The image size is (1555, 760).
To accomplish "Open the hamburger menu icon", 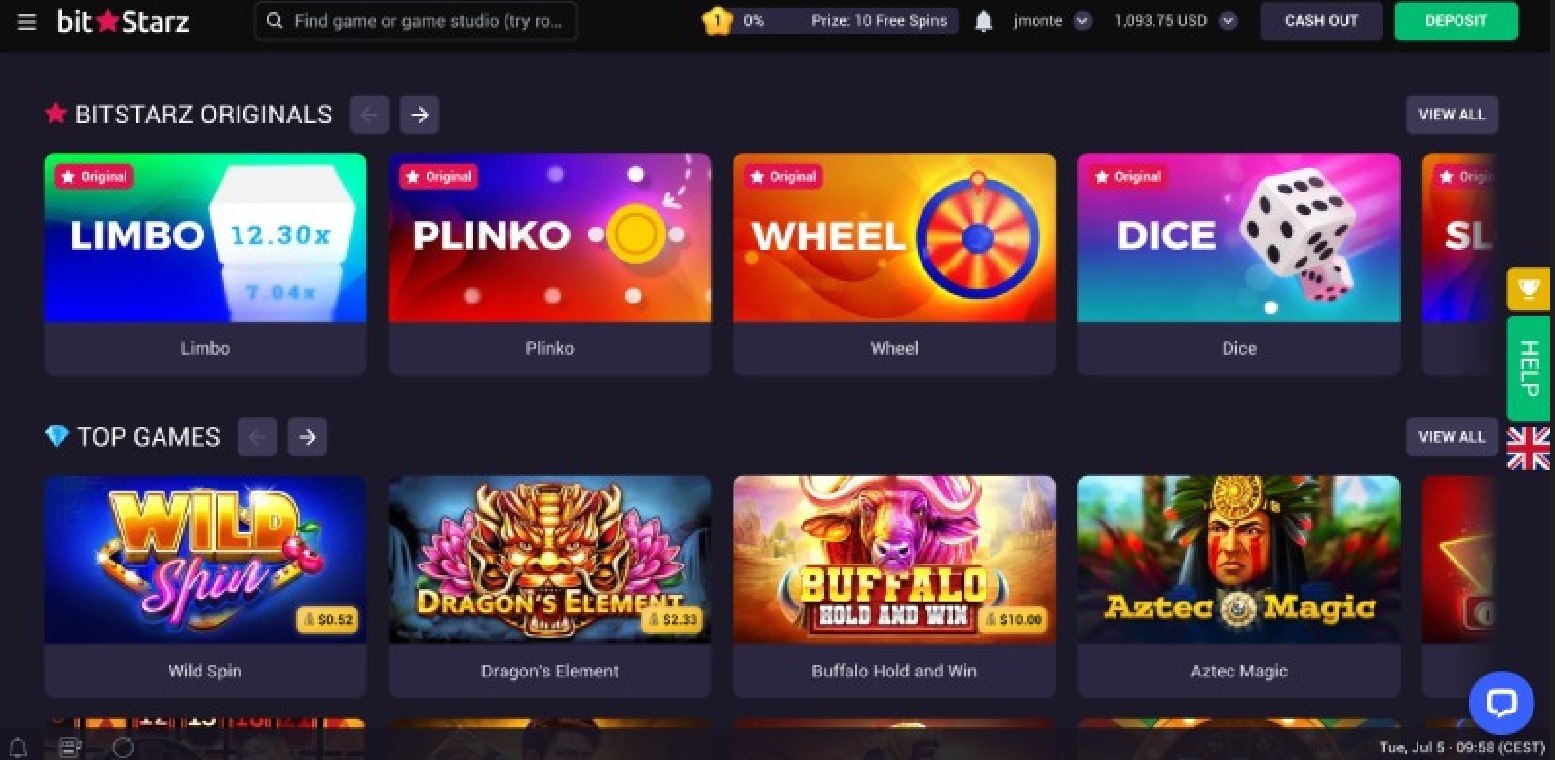I will tap(27, 21).
